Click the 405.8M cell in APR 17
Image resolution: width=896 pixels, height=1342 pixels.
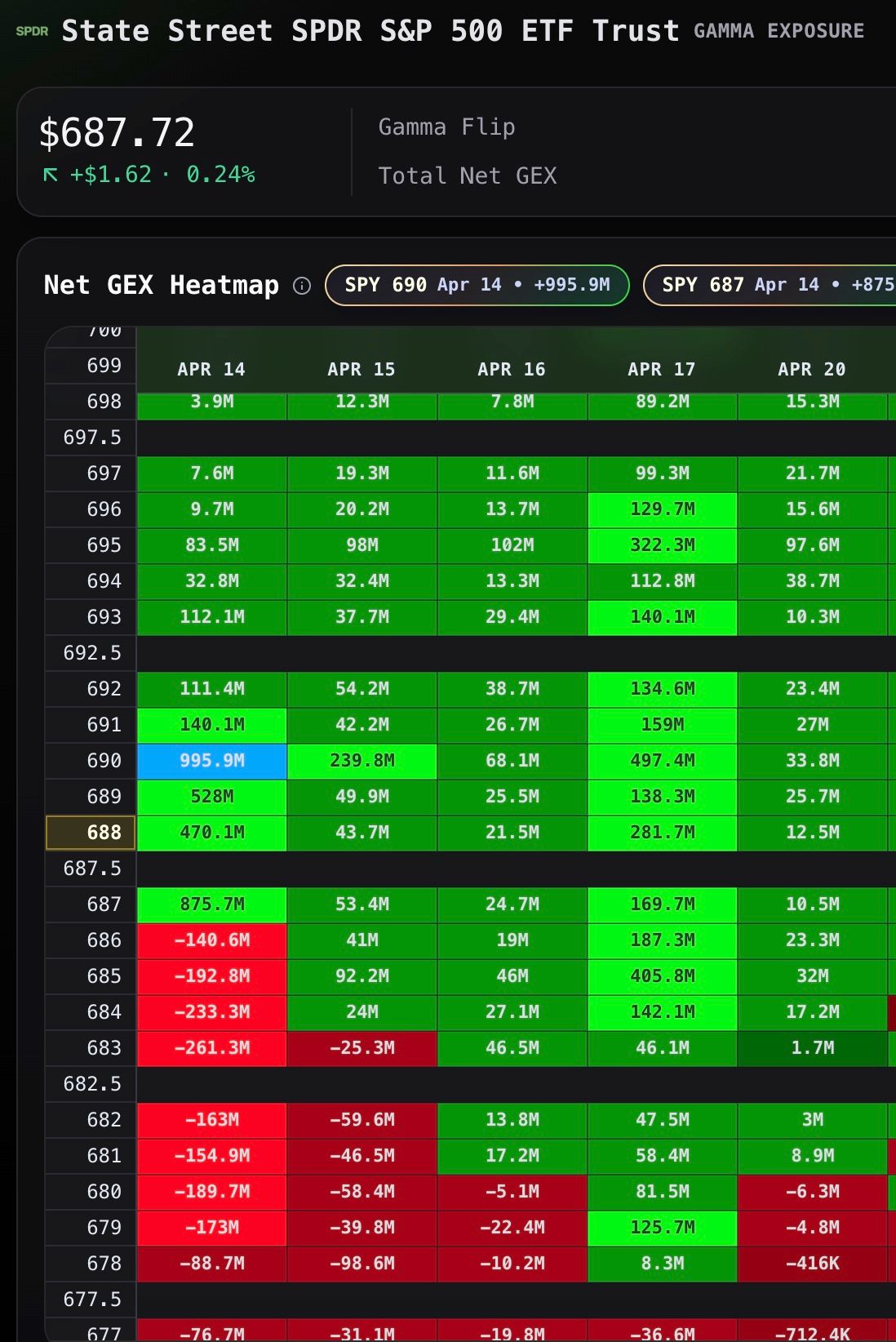(663, 976)
